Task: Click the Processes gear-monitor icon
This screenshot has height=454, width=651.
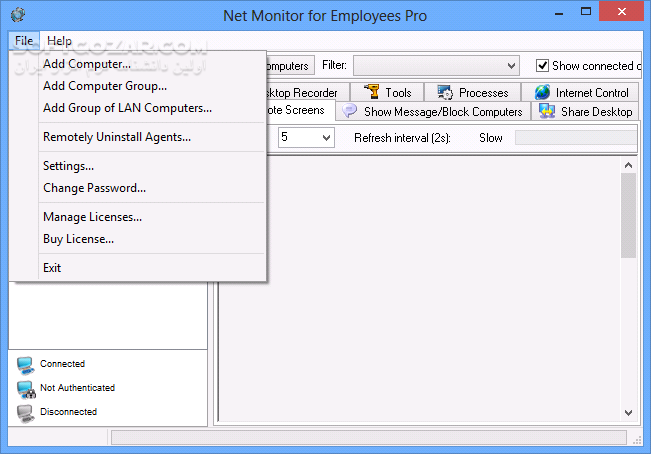Action: [445, 92]
